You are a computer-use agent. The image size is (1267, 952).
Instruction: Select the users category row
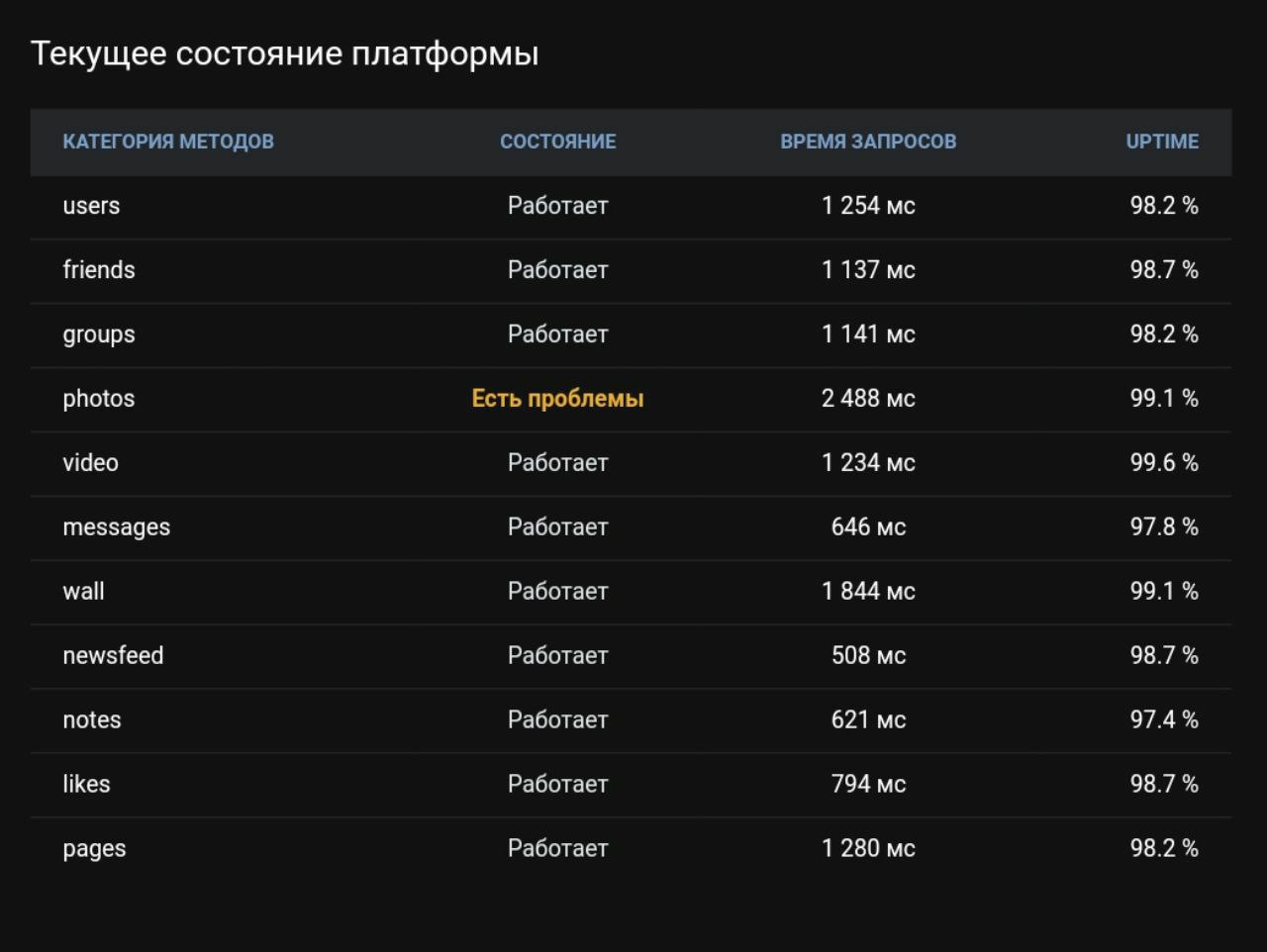(x=91, y=206)
